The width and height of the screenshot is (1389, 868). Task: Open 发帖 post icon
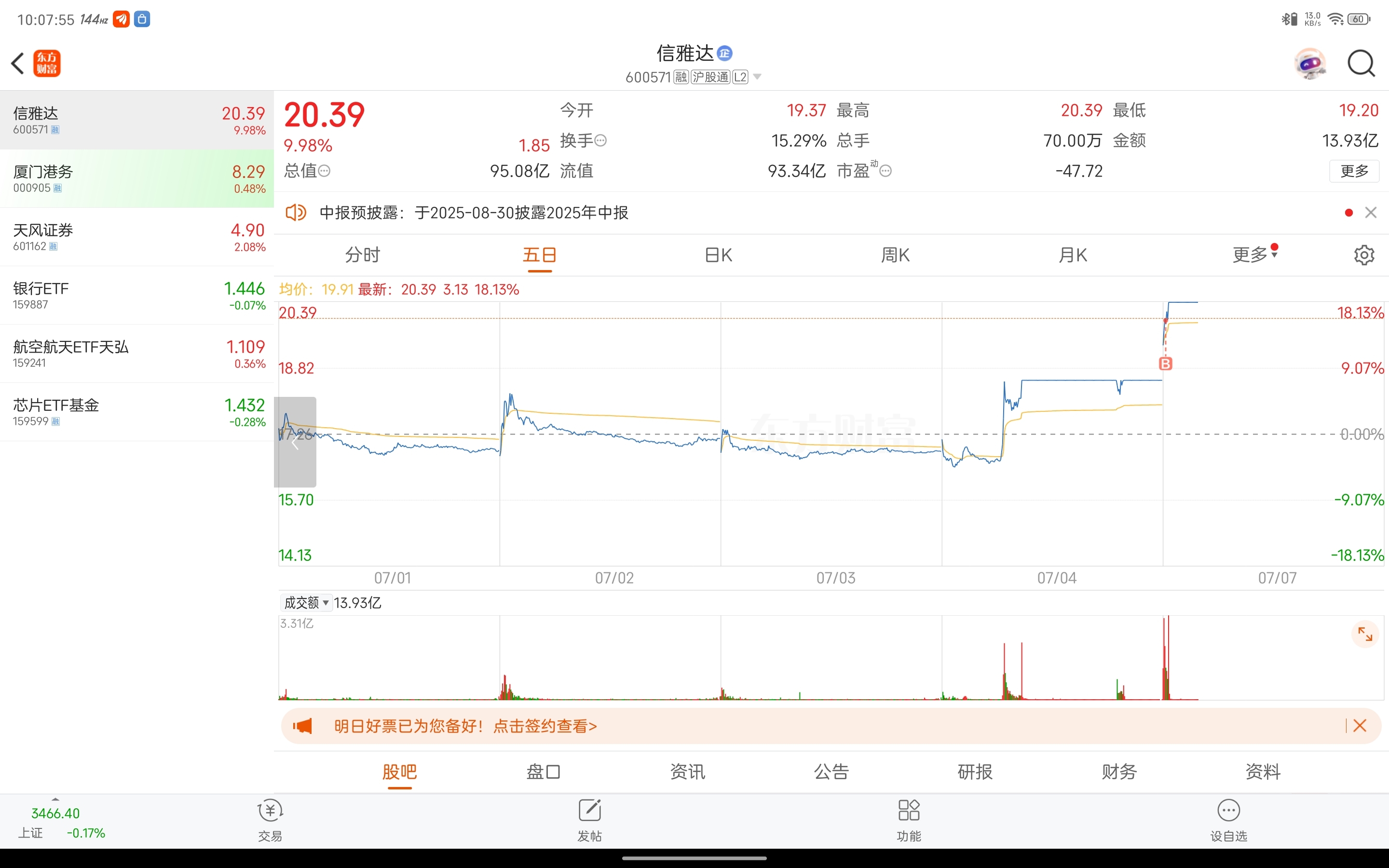coord(589,820)
